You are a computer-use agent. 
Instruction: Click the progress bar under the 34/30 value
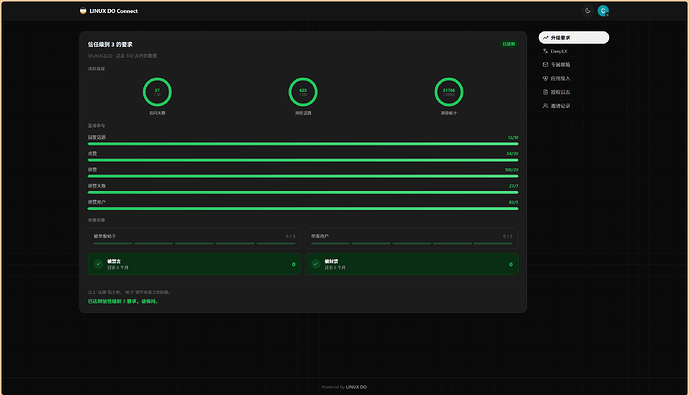[303, 160]
